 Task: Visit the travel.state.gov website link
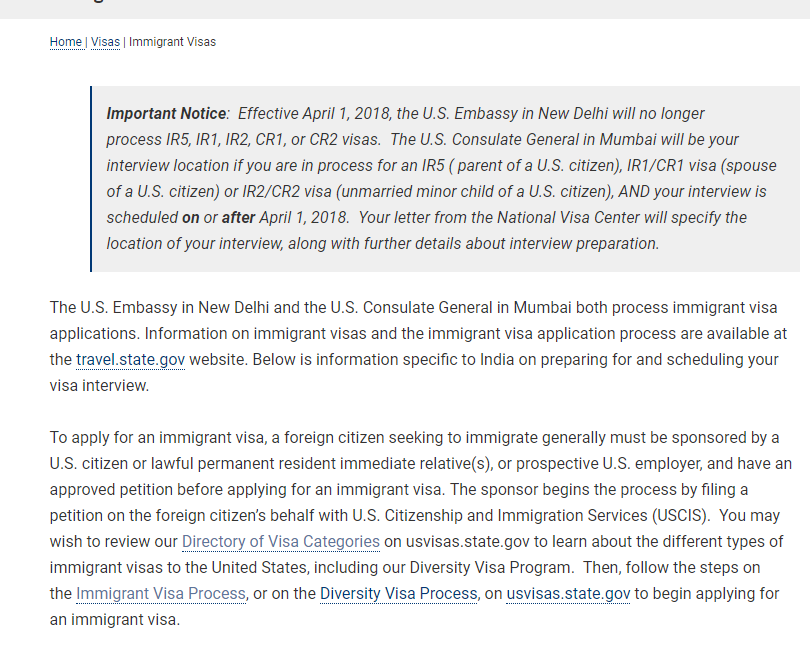[130, 360]
